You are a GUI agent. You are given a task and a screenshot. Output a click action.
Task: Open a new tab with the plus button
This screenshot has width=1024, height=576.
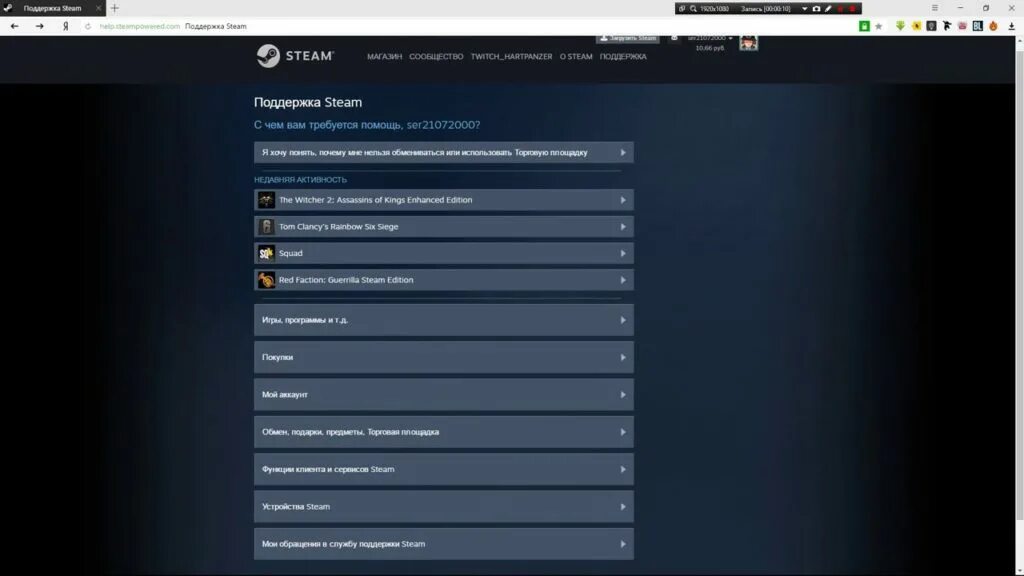(x=114, y=8)
